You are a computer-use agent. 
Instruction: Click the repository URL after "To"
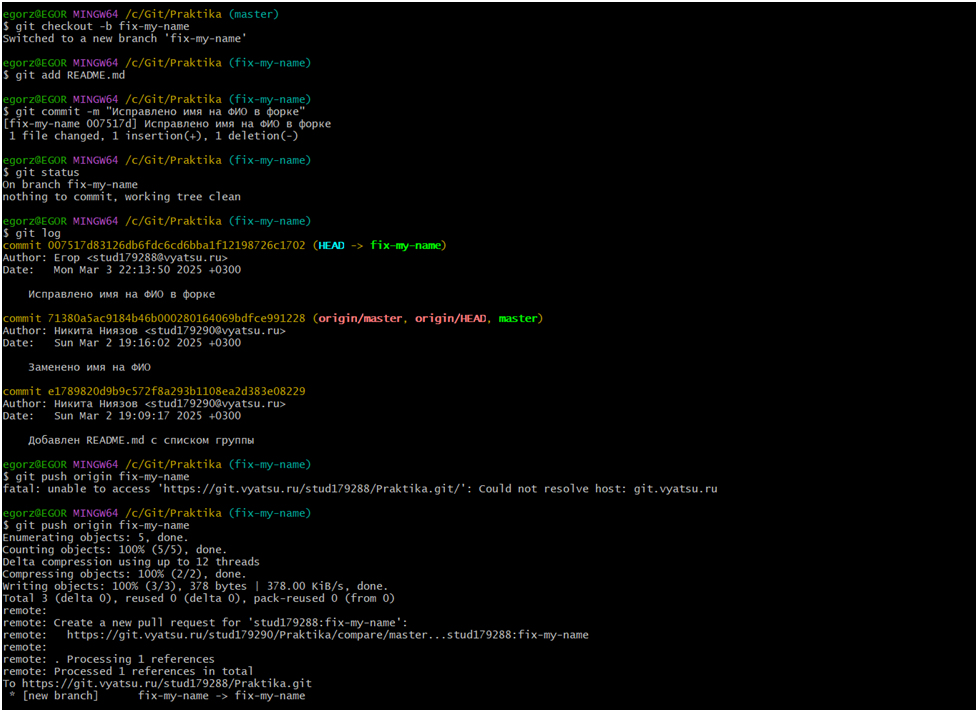click(165, 684)
